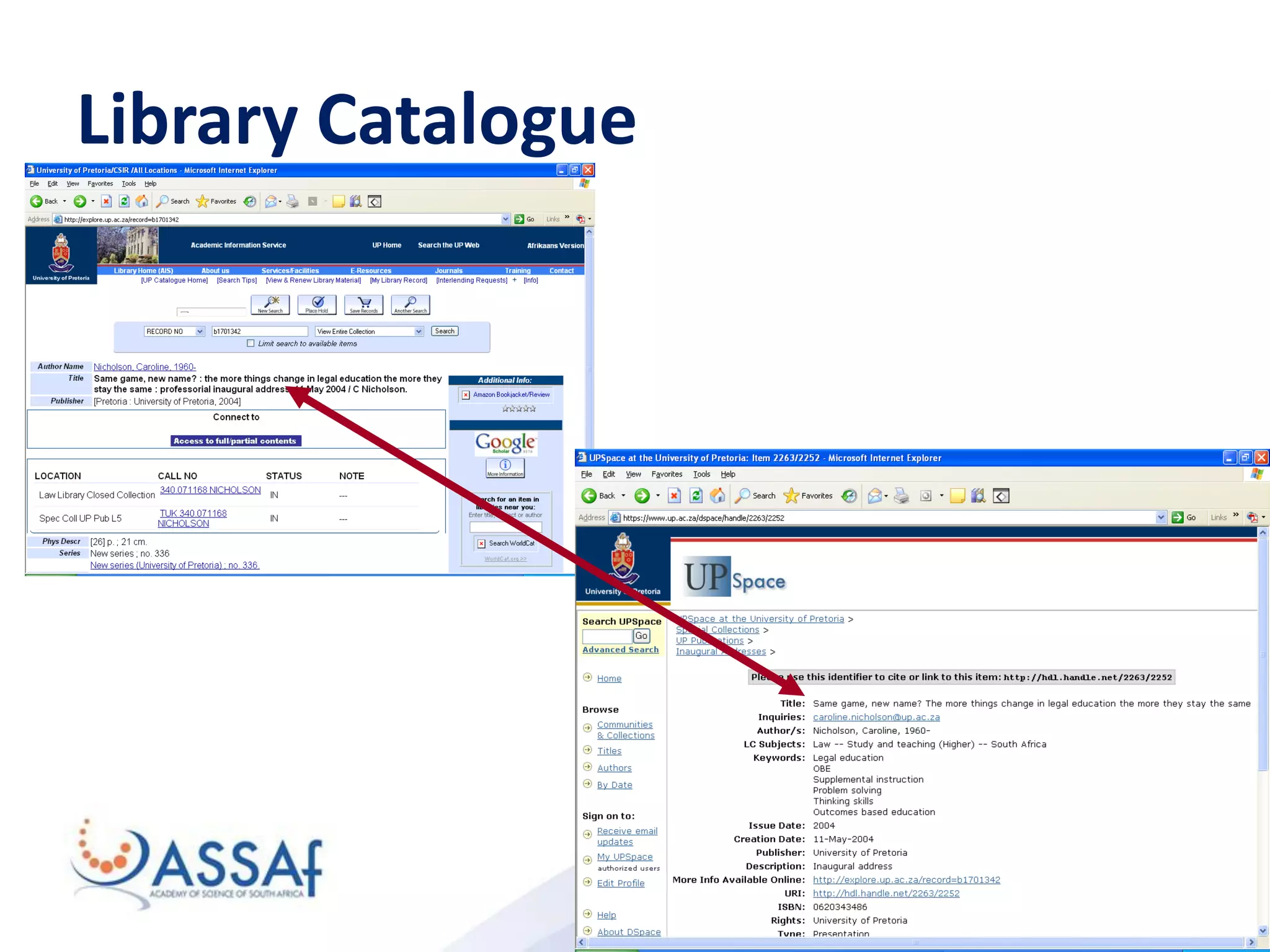
Task: Expand Links chevron in UPSpace window
Action: point(1236,516)
